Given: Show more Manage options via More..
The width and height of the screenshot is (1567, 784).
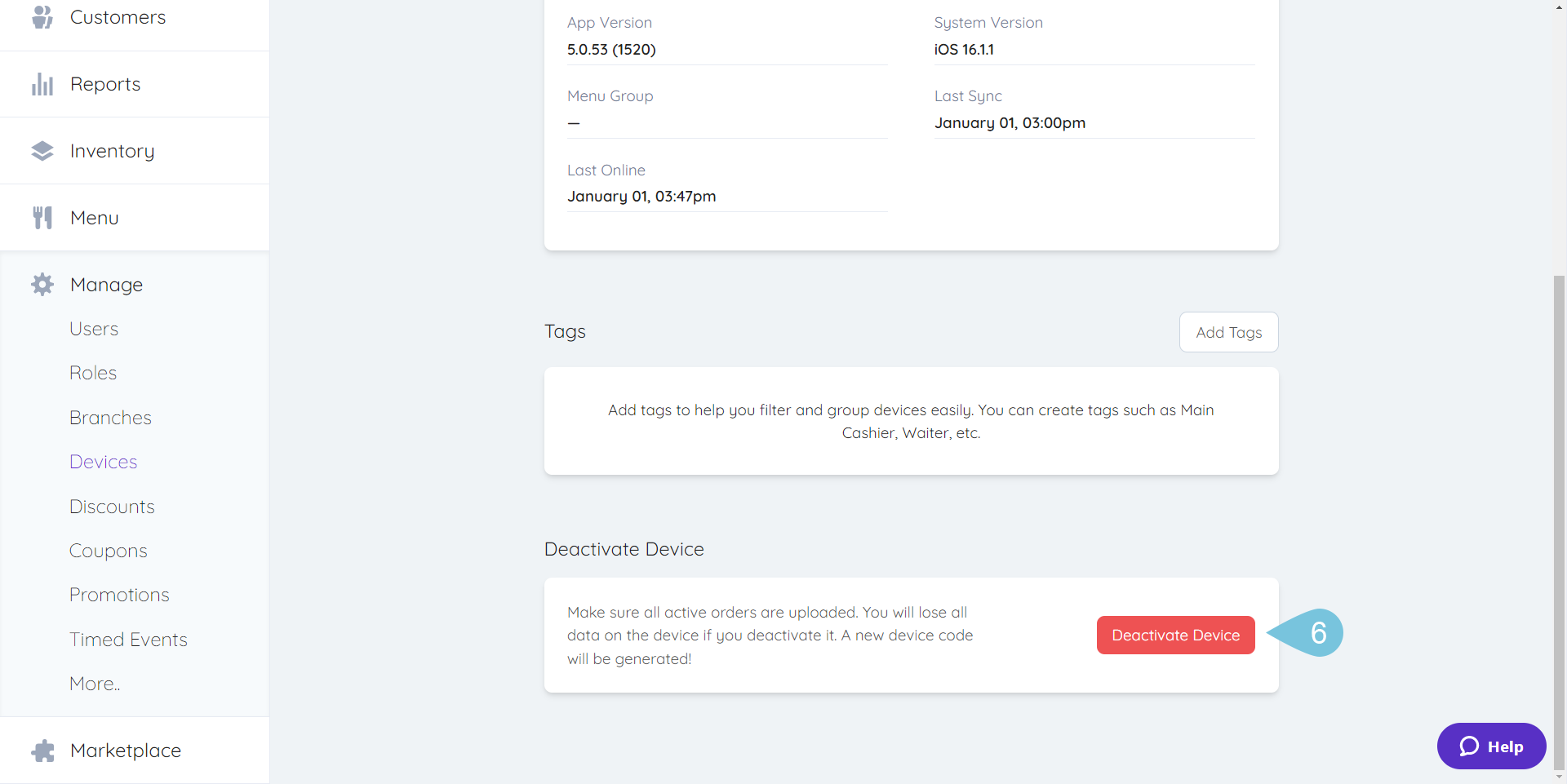Looking at the screenshot, I should point(95,684).
